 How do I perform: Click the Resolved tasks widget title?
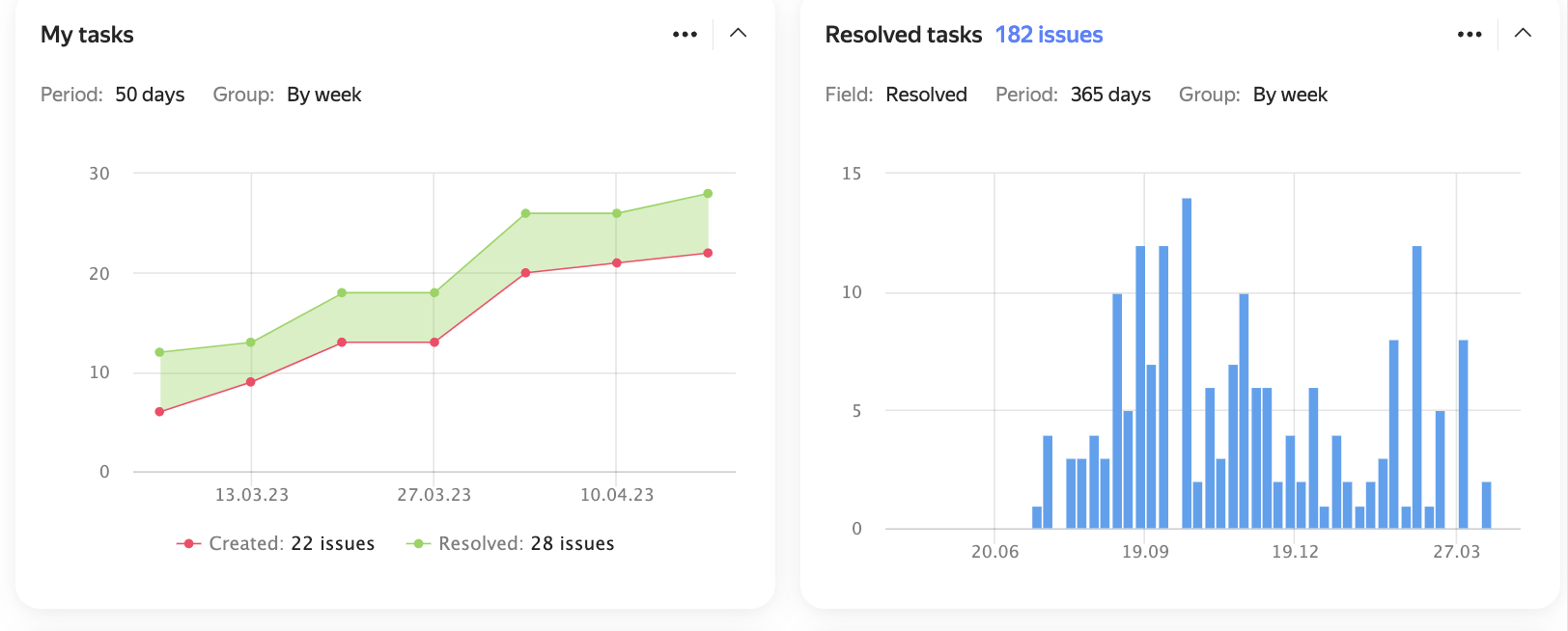click(903, 35)
